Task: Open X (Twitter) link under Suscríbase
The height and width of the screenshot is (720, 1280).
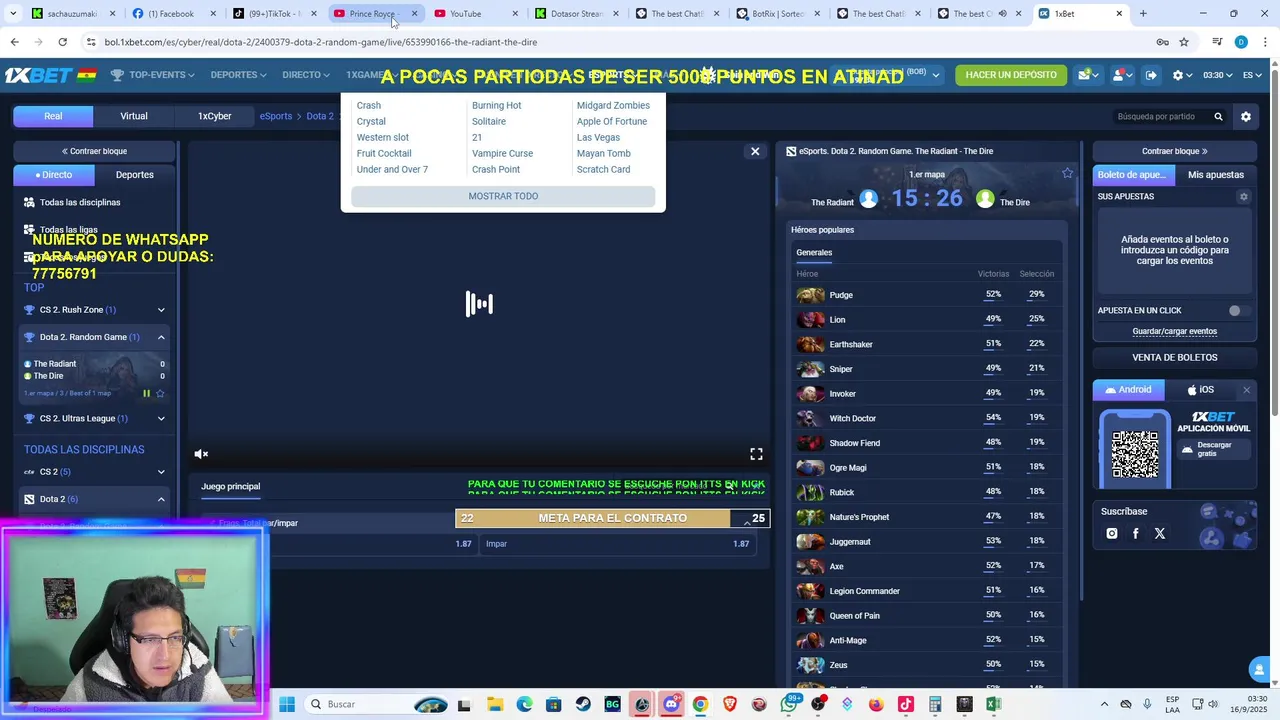Action: [1160, 534]
